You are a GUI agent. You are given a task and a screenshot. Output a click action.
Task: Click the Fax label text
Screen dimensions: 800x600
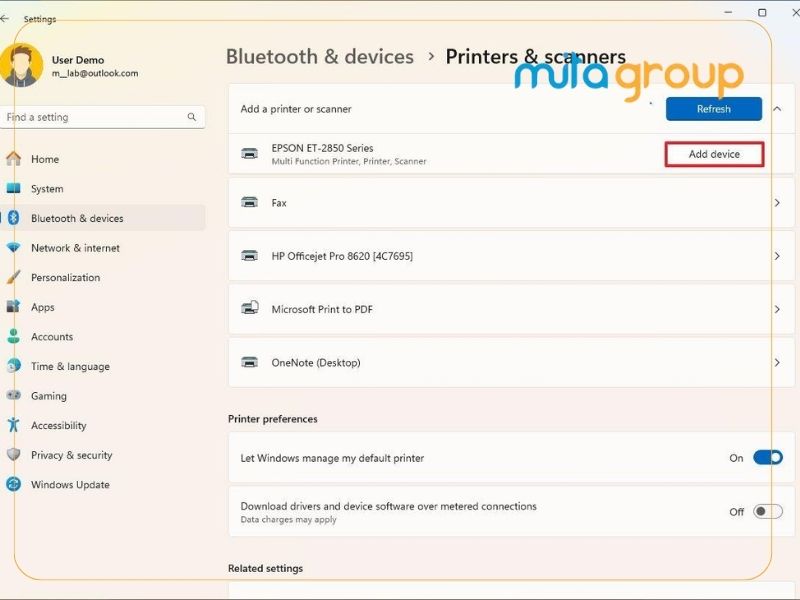pyautogui.click(x=279, y=203)
